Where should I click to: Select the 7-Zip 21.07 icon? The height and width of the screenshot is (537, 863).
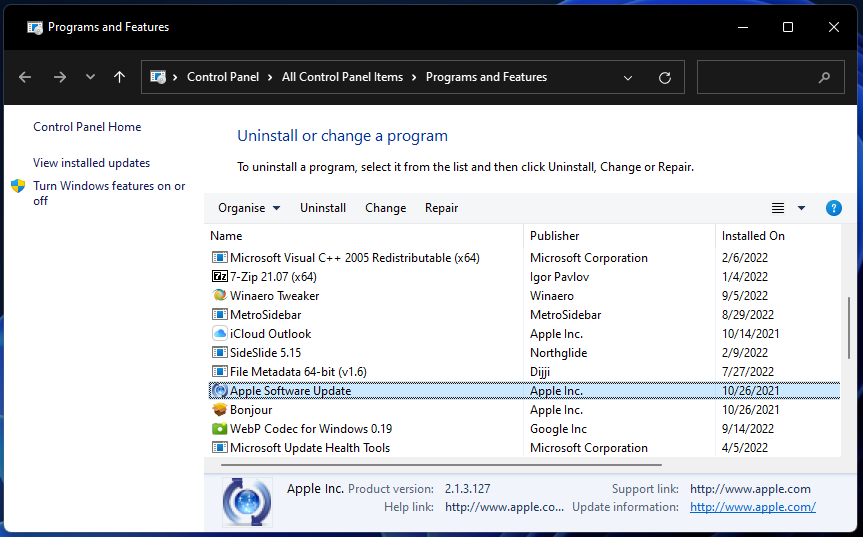pyautogui.click(x=220, y=276)
